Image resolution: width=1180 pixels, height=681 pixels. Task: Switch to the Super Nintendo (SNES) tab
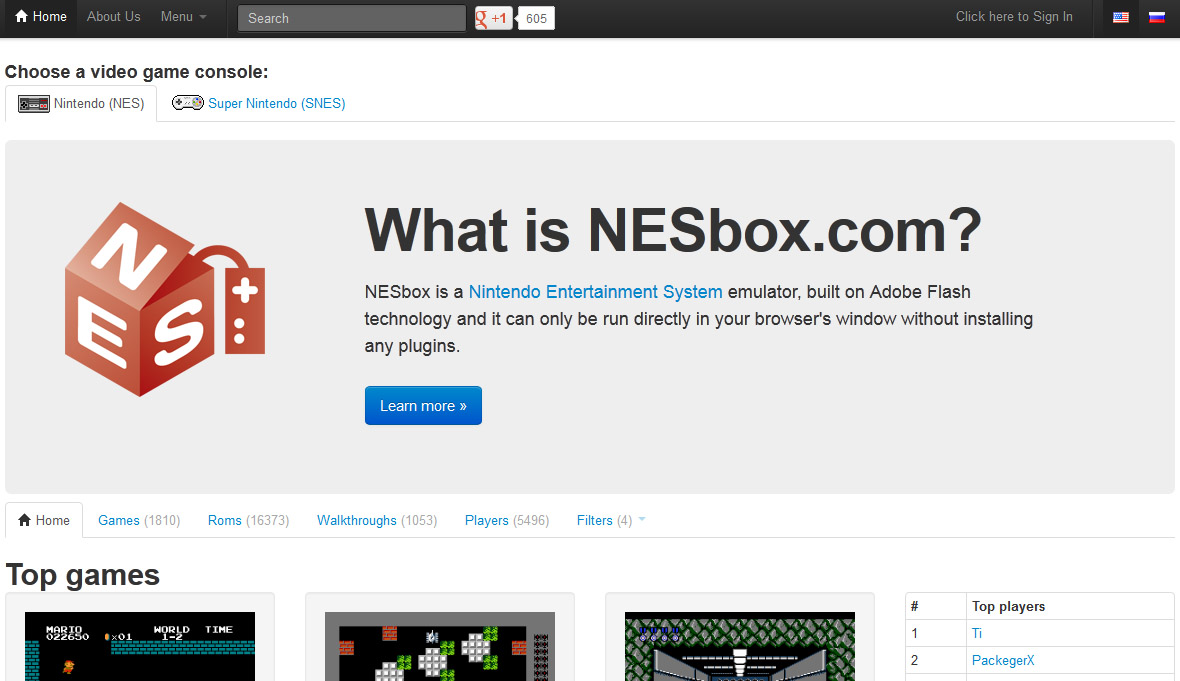point(259,103)
